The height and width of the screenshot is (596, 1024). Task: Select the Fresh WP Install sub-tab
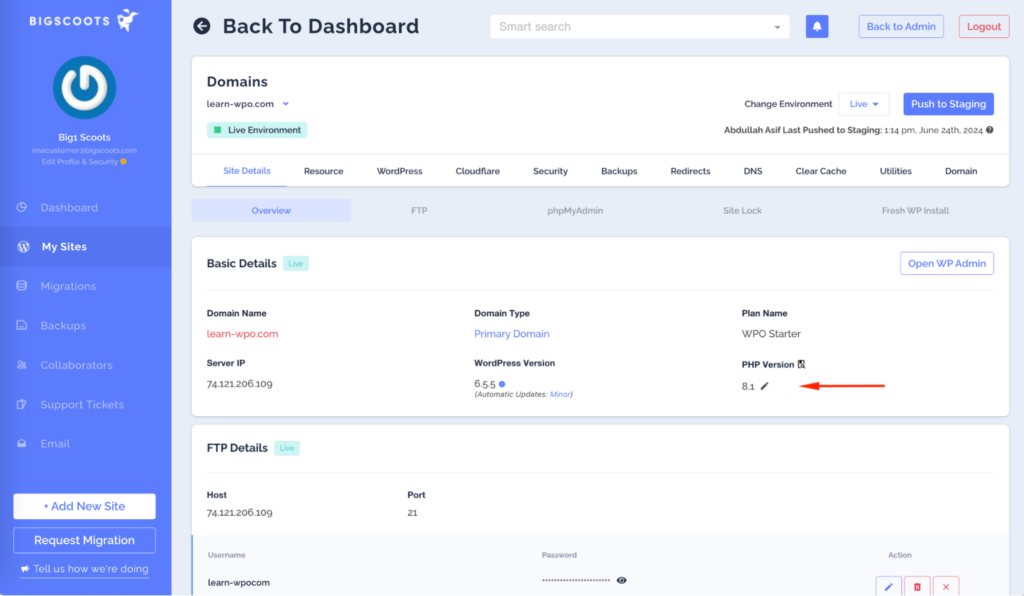coord(915,210)
